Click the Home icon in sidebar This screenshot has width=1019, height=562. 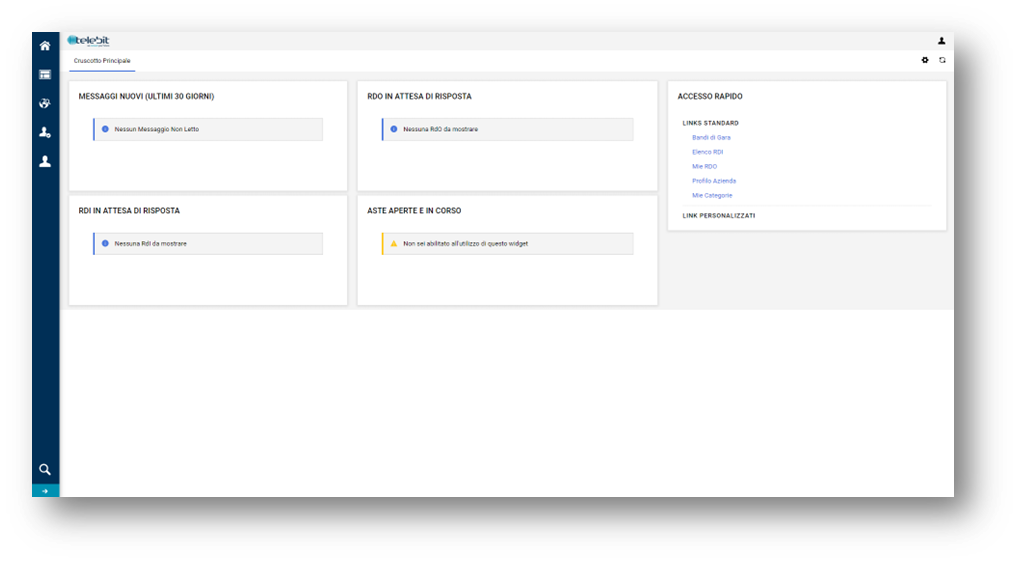(x=45, y=46)
